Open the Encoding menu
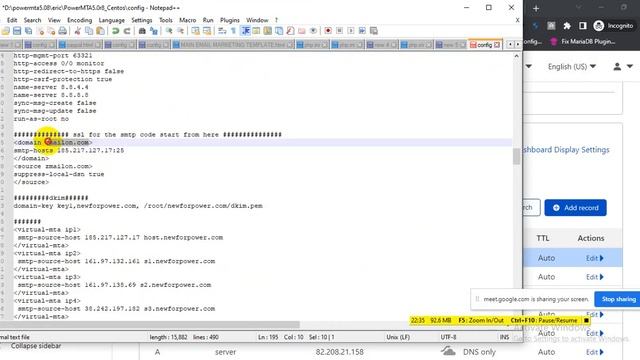The height and width of the screenshot is (360, 640). tap(80, 20)
